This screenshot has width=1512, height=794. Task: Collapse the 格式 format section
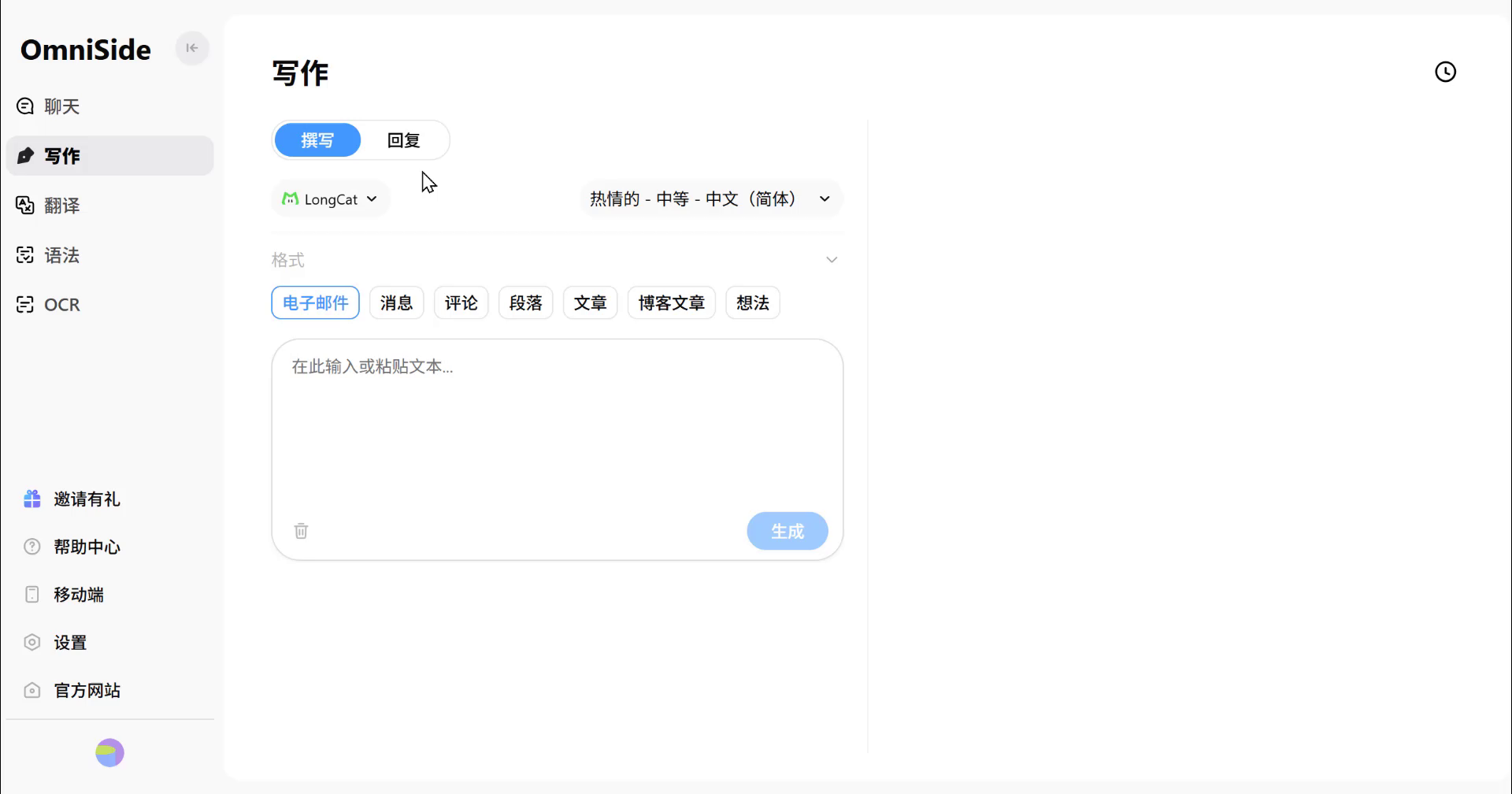pyautogui.click(x=831, y=260)
